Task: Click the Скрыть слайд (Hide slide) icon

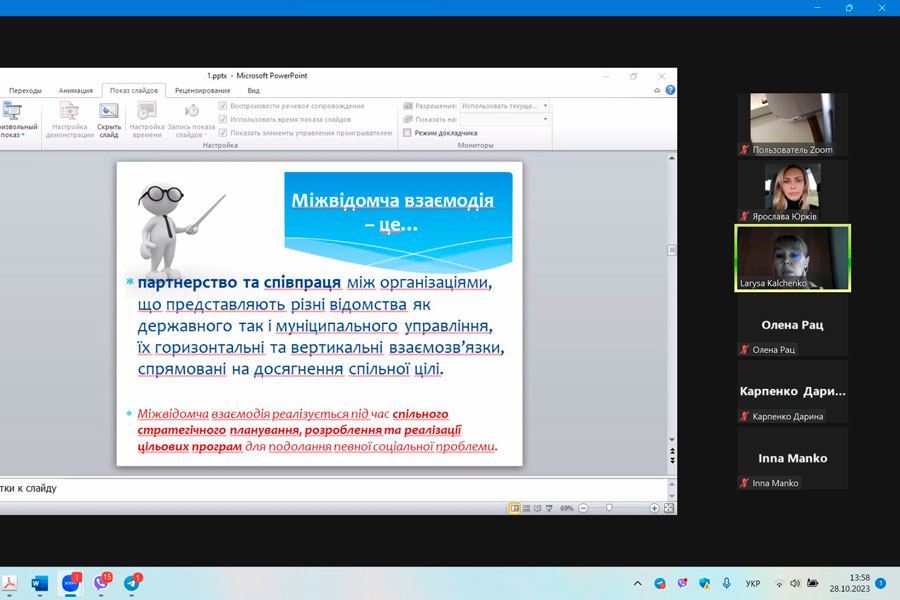Action: (x=109, y=119)
